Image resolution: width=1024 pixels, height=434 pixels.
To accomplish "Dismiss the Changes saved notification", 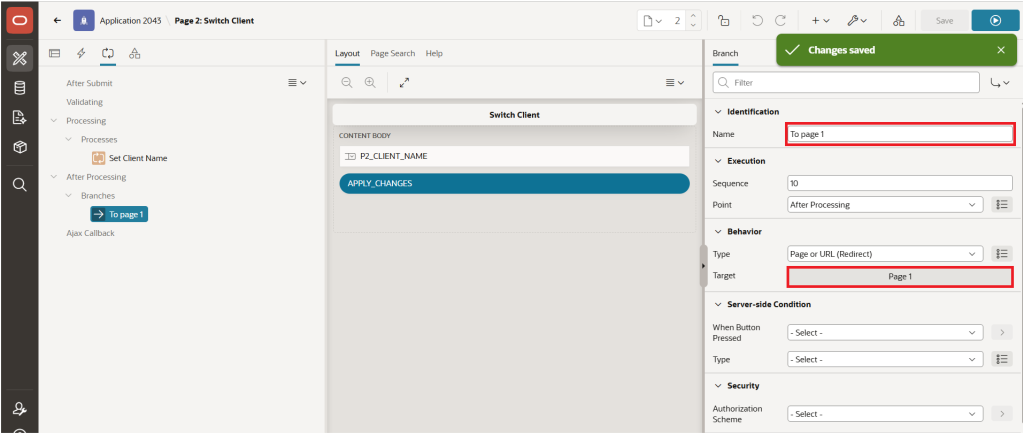I will click(x=1001, y=50).
